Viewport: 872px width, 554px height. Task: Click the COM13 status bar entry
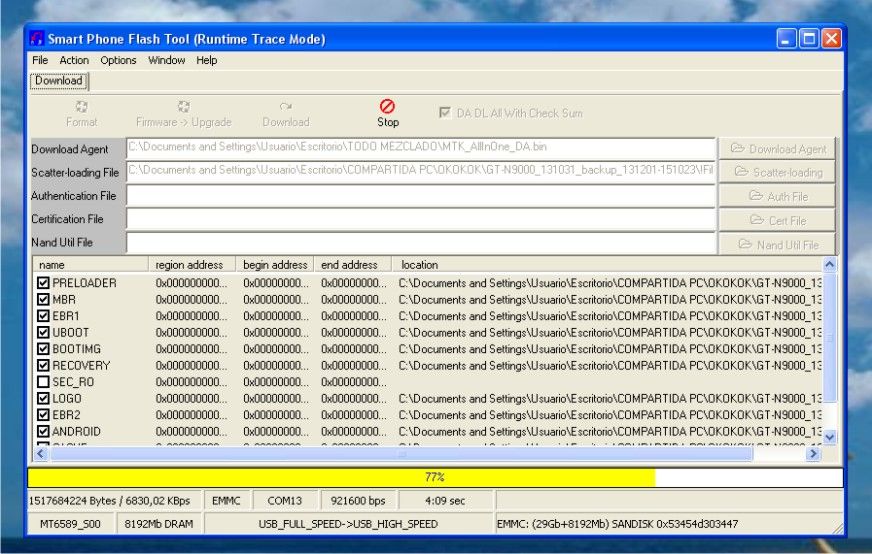pos(285,501)
